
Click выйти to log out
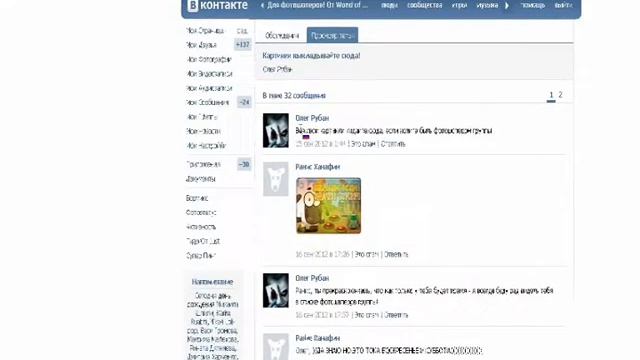point(563,5)
